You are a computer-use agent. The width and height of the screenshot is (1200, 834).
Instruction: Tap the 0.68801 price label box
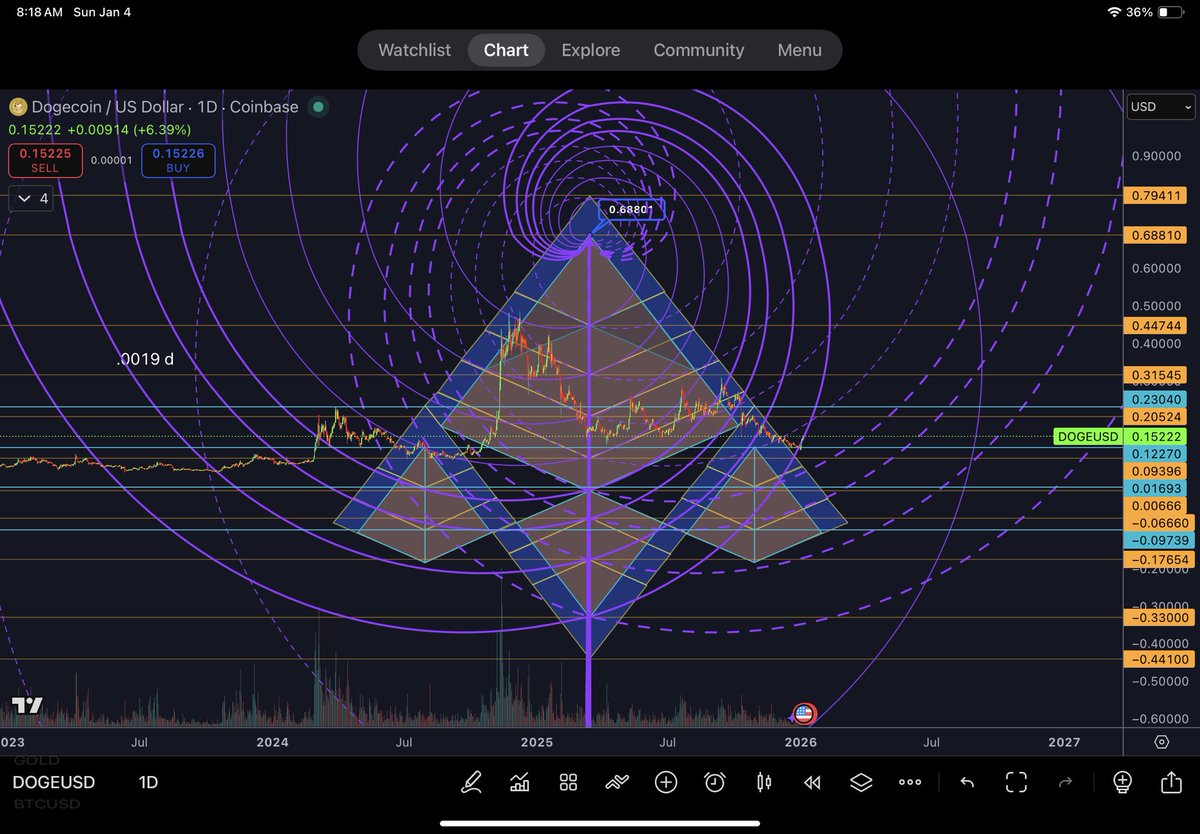631,210
